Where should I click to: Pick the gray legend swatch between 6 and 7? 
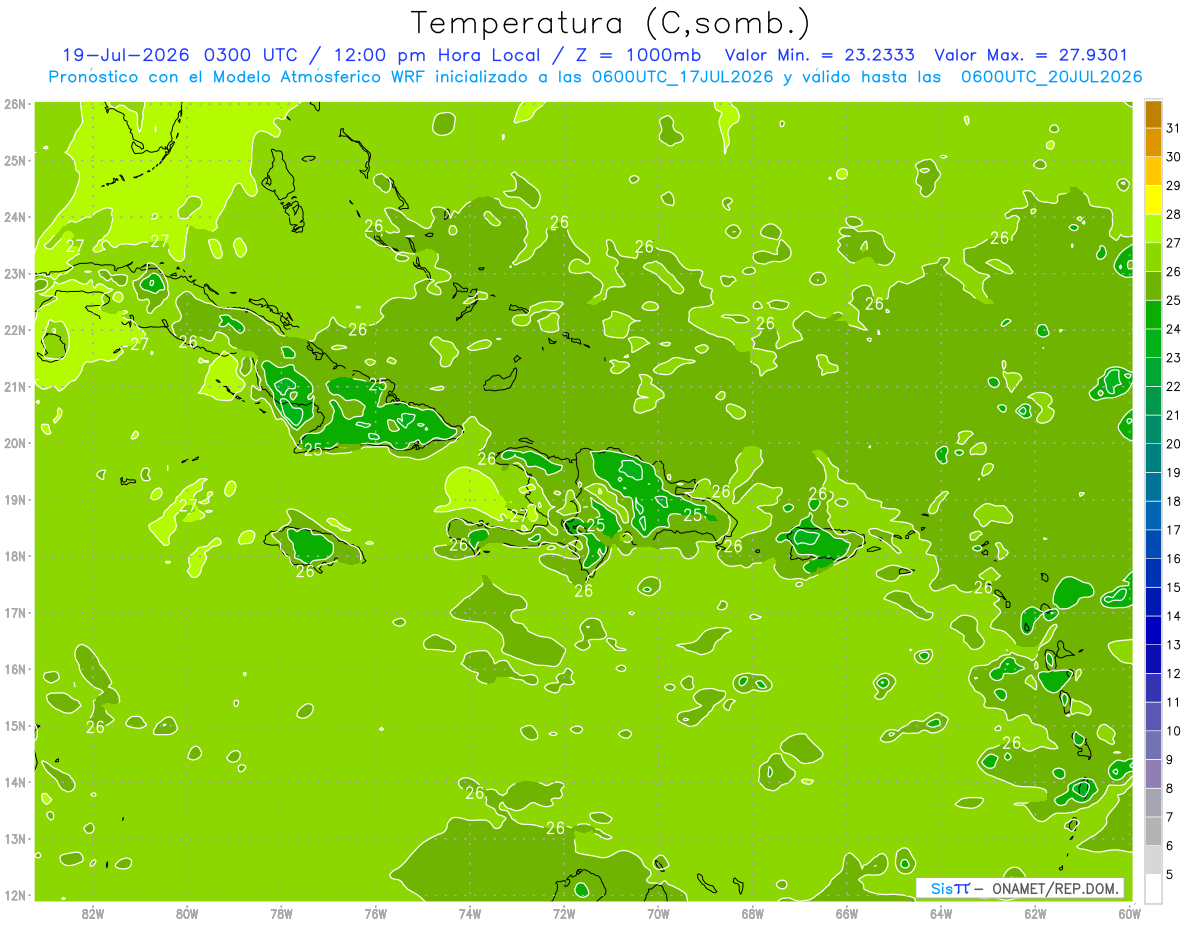(1153, 831)
